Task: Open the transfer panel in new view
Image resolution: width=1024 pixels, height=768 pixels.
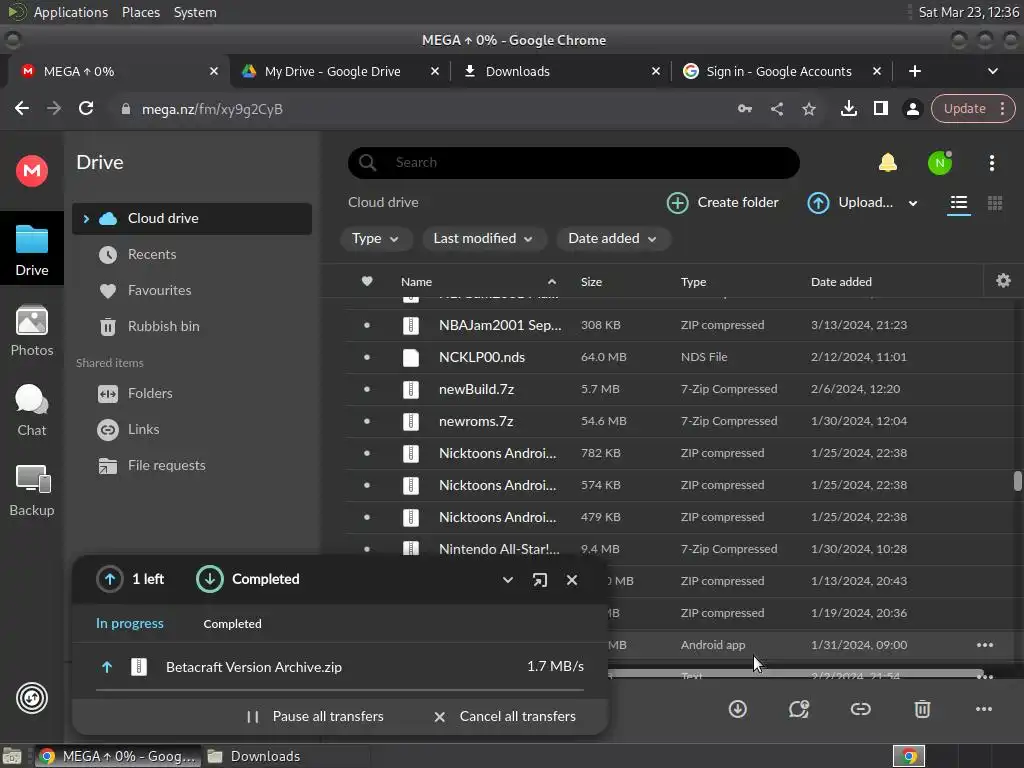Action: [539, 580]
